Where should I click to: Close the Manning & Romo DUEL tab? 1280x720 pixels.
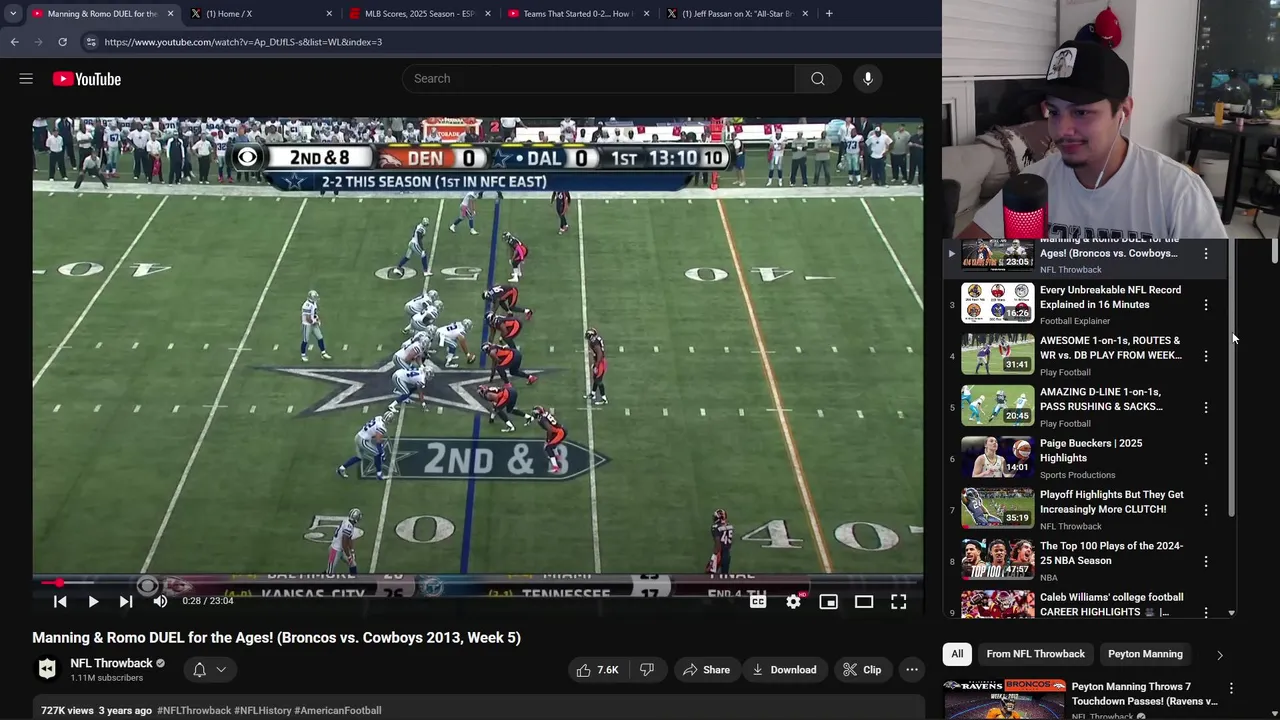(x=170, y=13)
